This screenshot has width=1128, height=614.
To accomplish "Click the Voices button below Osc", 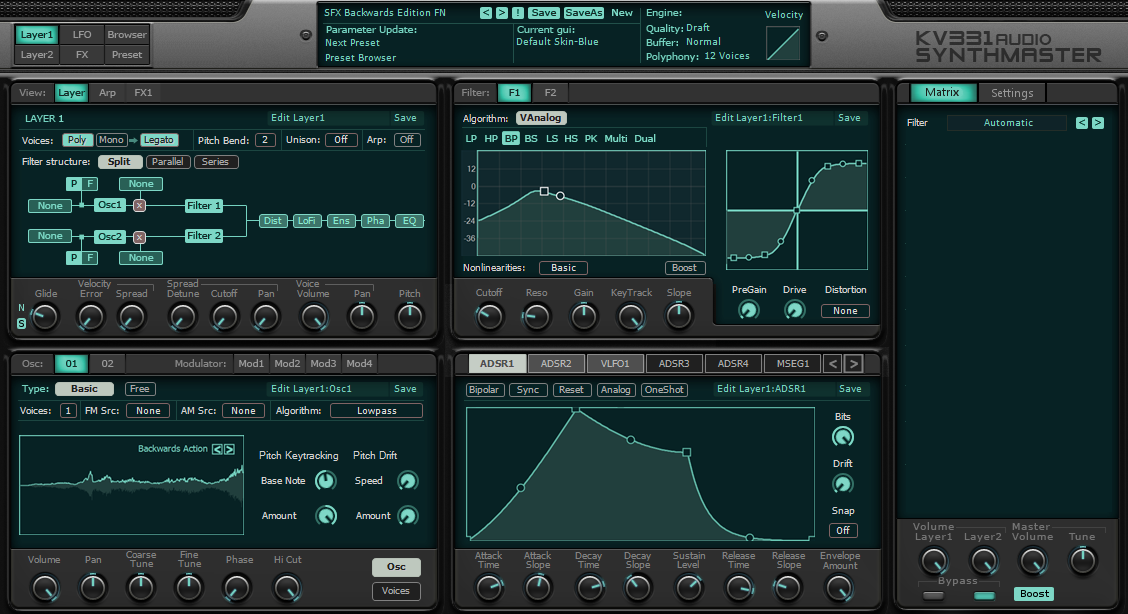I will click(396, 591).
